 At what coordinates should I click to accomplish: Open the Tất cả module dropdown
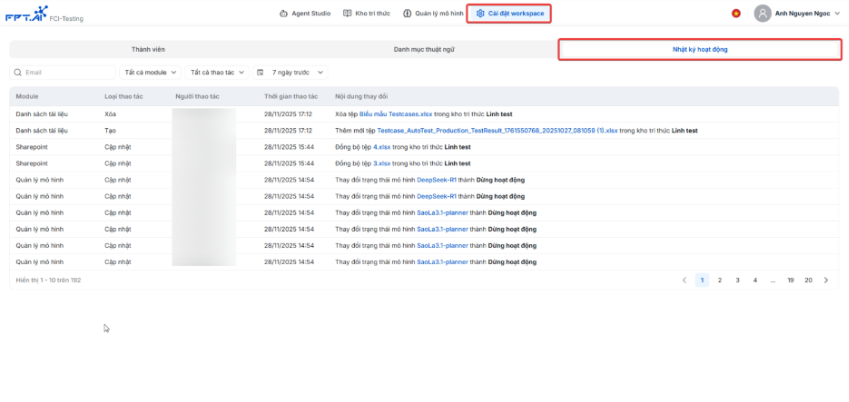[x=150, y=72]
